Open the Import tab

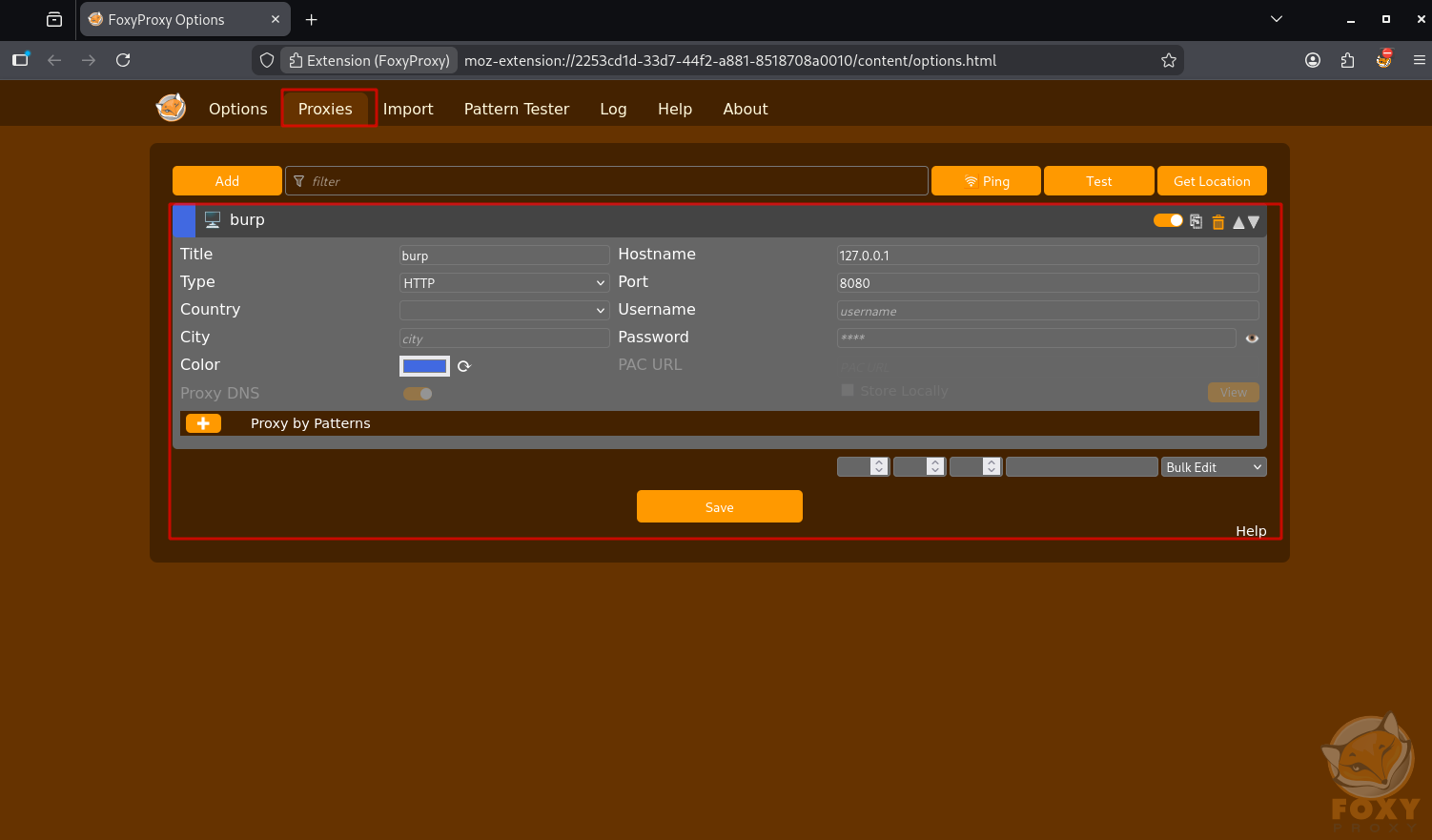click(408, 109)
